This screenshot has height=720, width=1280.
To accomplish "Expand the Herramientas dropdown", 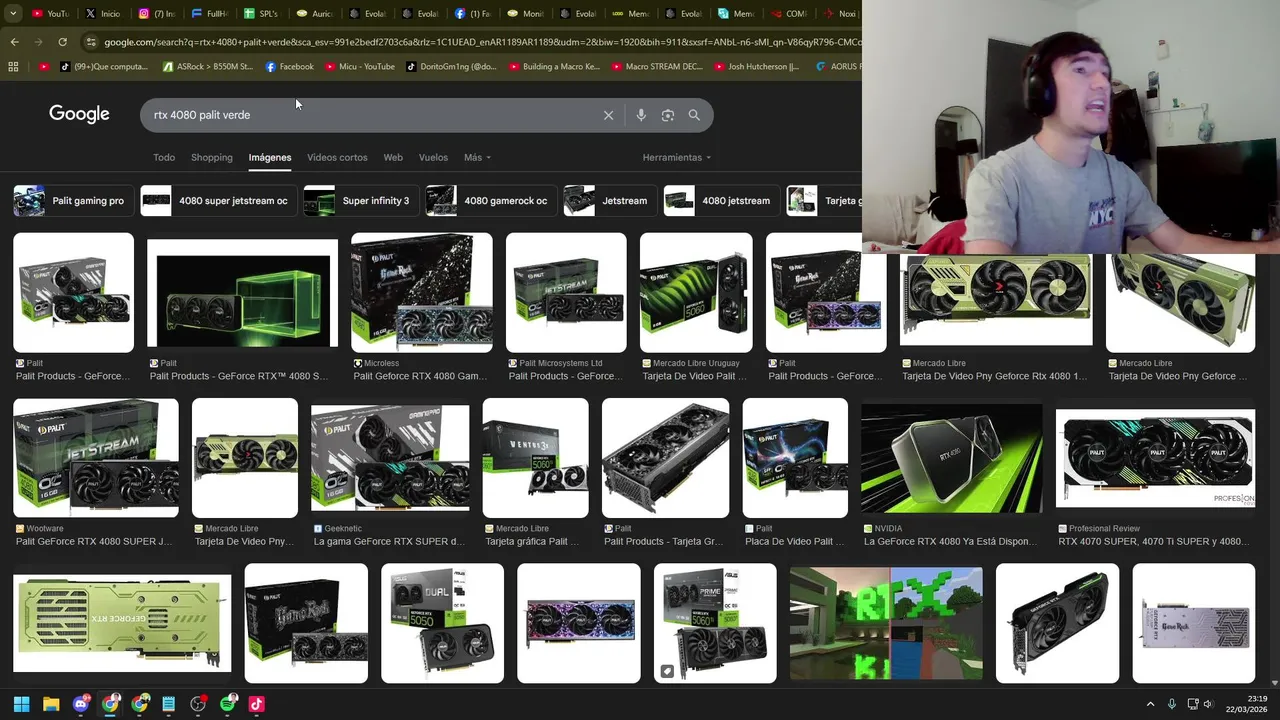I will 677,157.
